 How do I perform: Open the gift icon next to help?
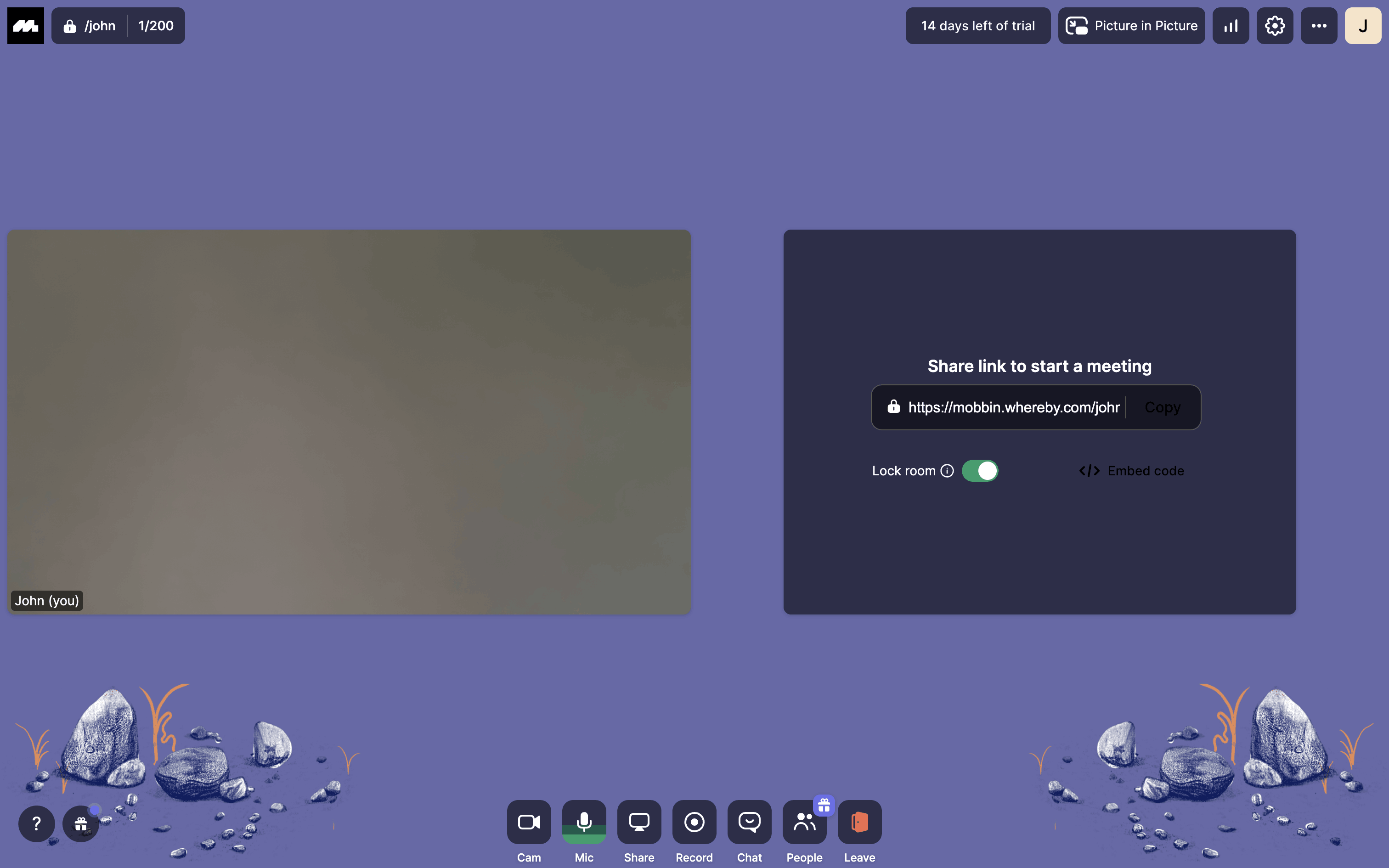81,824
